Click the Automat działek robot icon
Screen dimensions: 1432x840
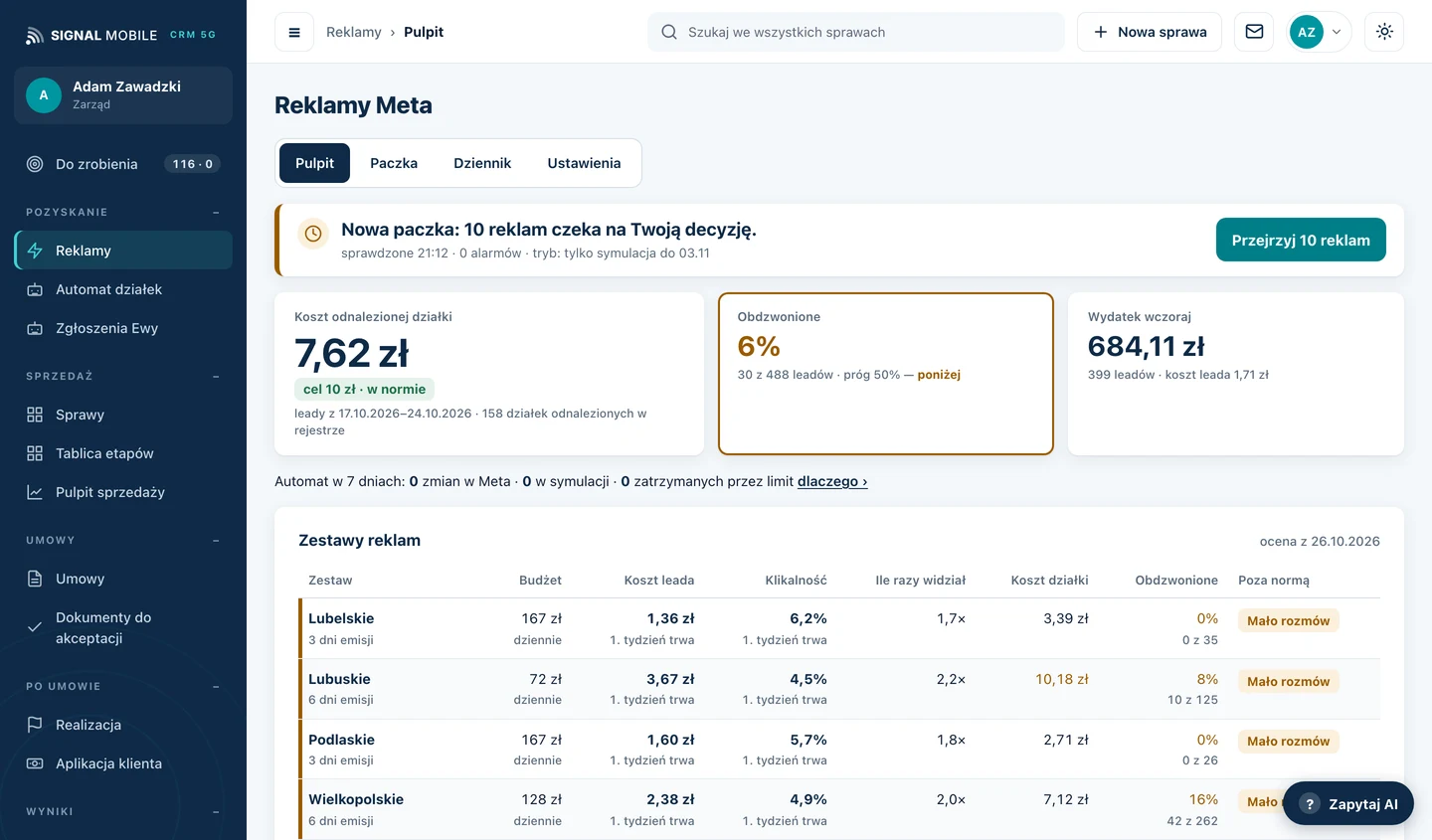tap(35, 289)
